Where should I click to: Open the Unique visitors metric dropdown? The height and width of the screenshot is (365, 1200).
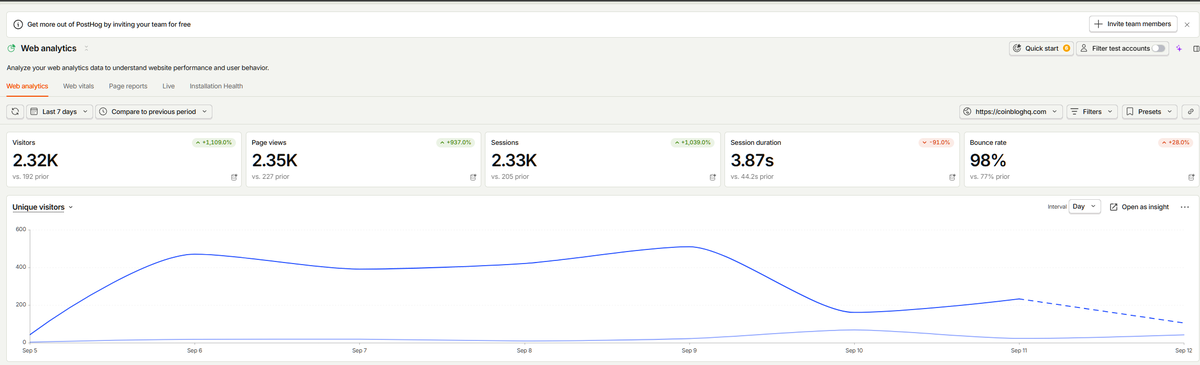click(x=43, y=207)
